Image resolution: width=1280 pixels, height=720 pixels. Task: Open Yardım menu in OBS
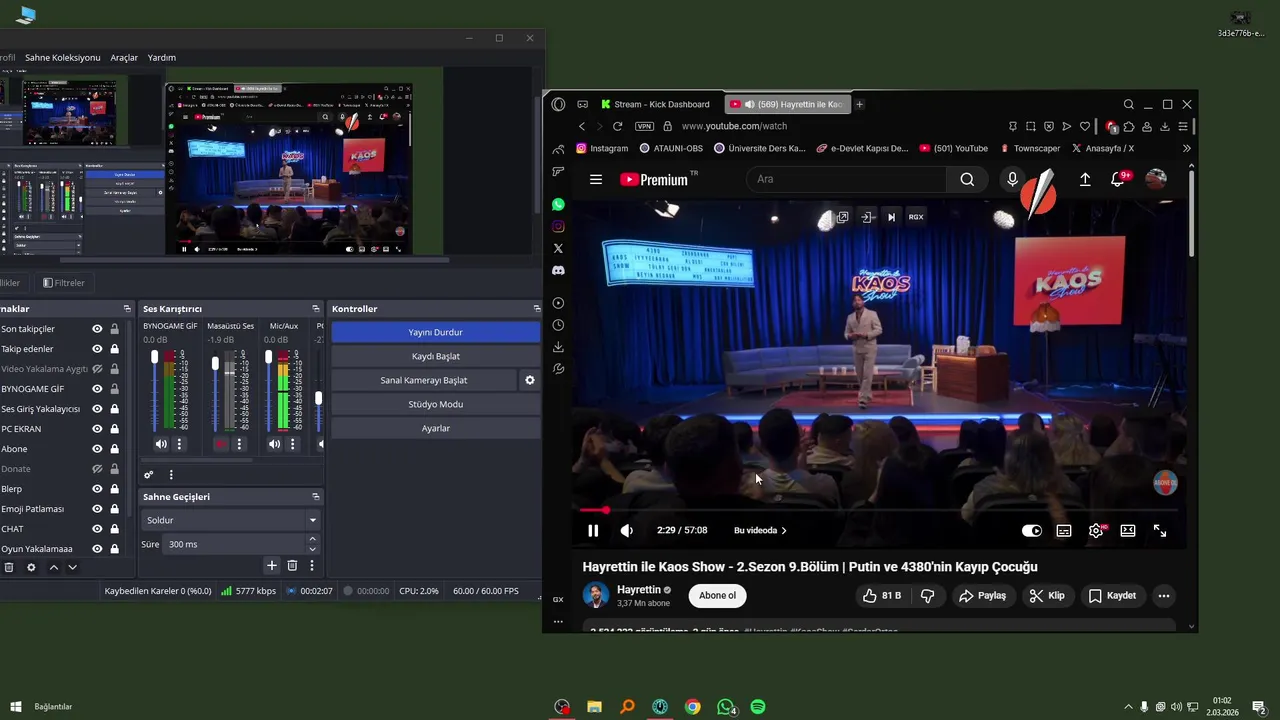[x=162, y=58]
